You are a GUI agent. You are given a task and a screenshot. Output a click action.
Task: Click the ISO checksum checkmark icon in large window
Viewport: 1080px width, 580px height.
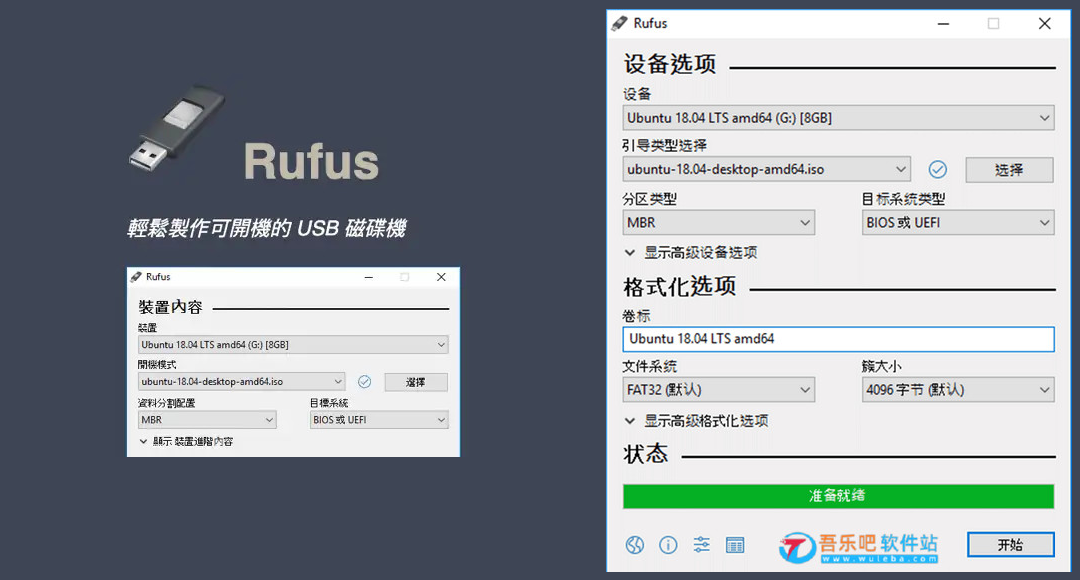point(937,169)
